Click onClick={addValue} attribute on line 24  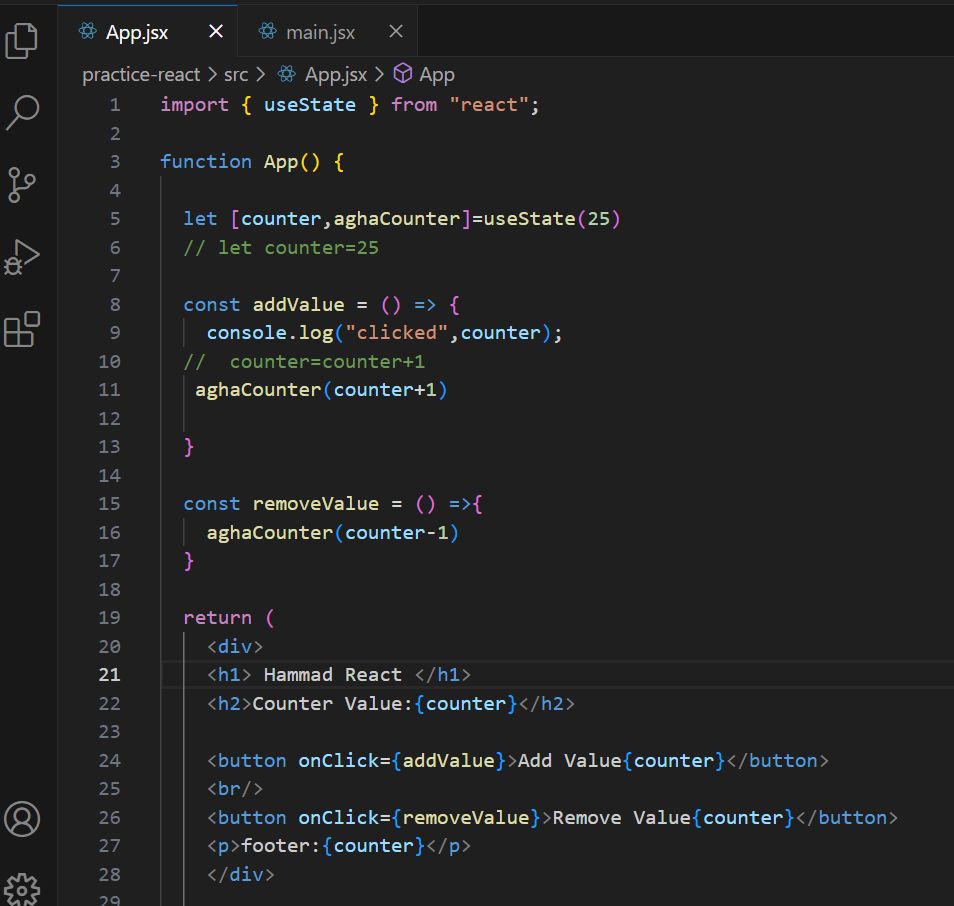[402, 761]
